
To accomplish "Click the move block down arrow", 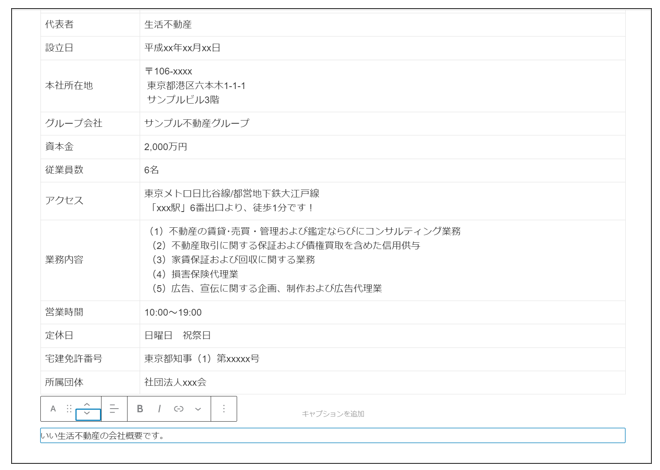I will pos(88,414).
